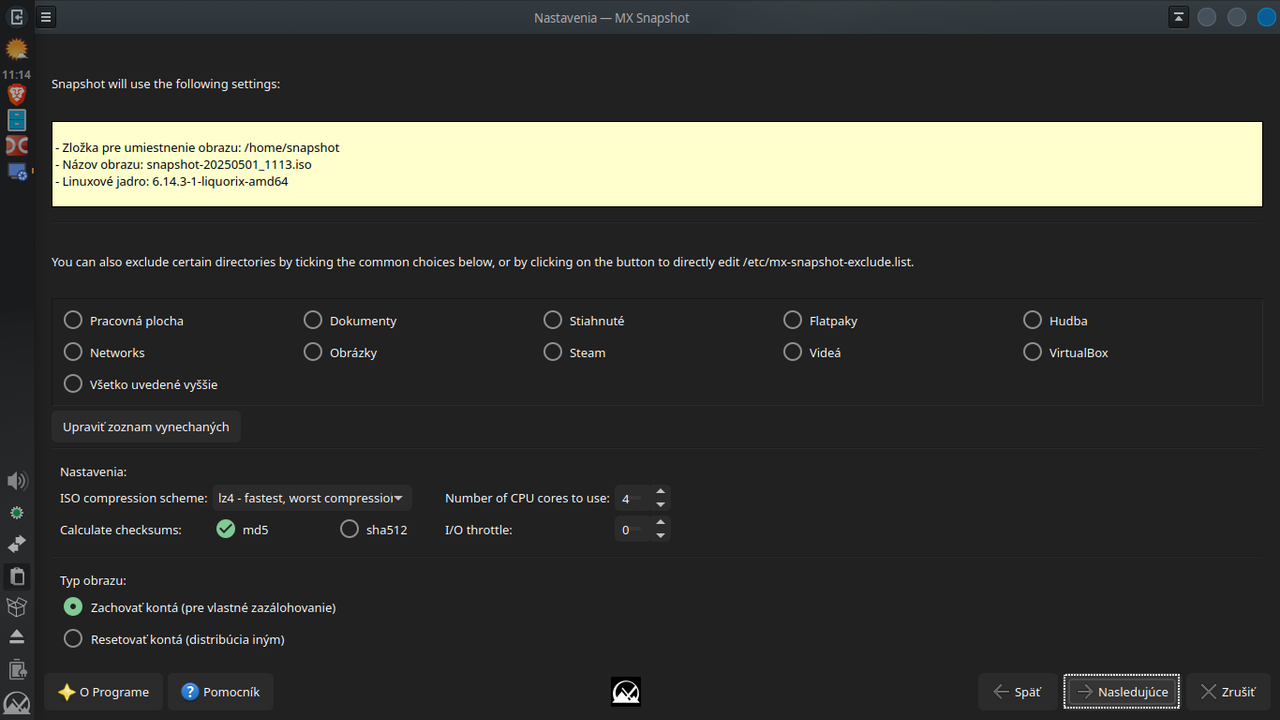The height and width of the screenshot is (720, 1280).
Task: Click the O Programe button
Action: pyautogui.click(x=103, y=692)
